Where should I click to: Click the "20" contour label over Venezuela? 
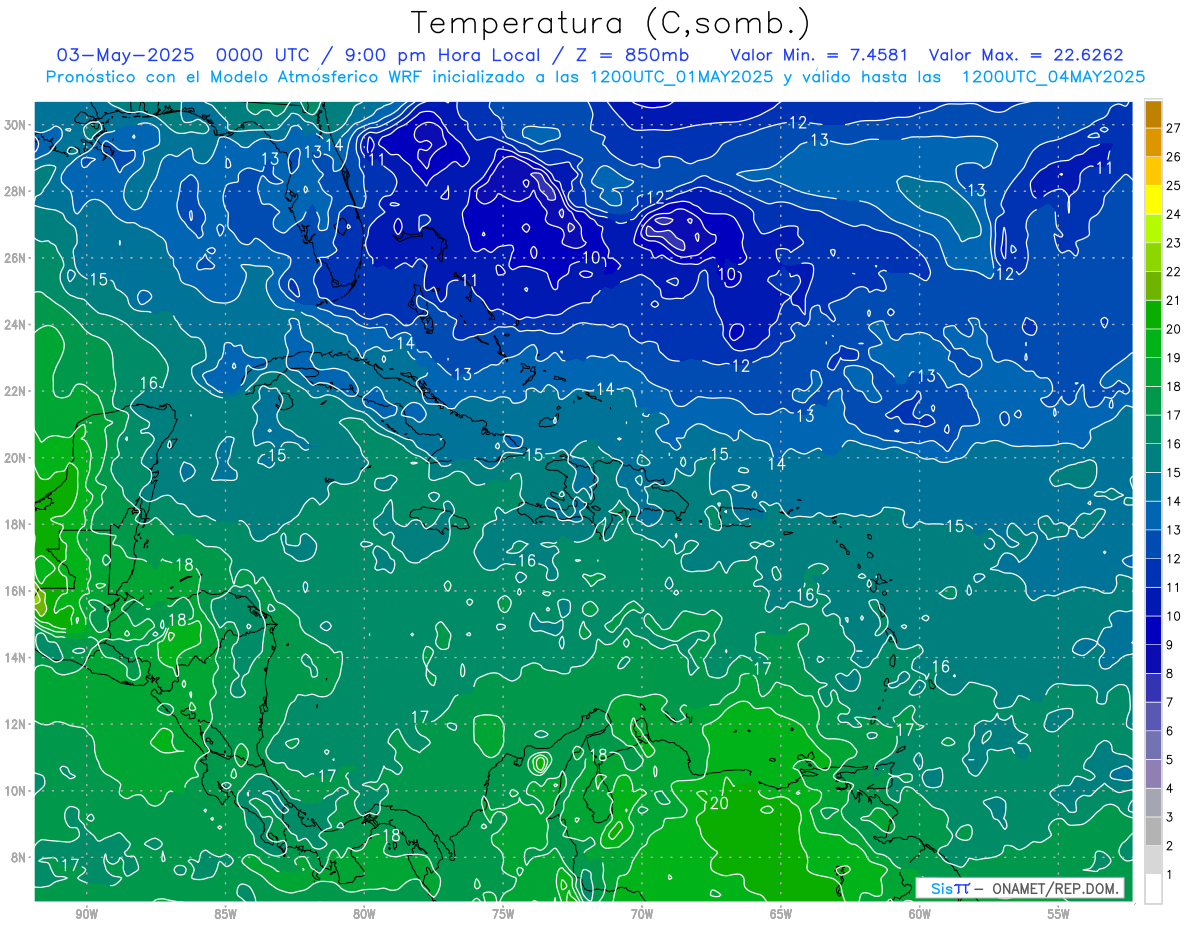coord(719,803)
